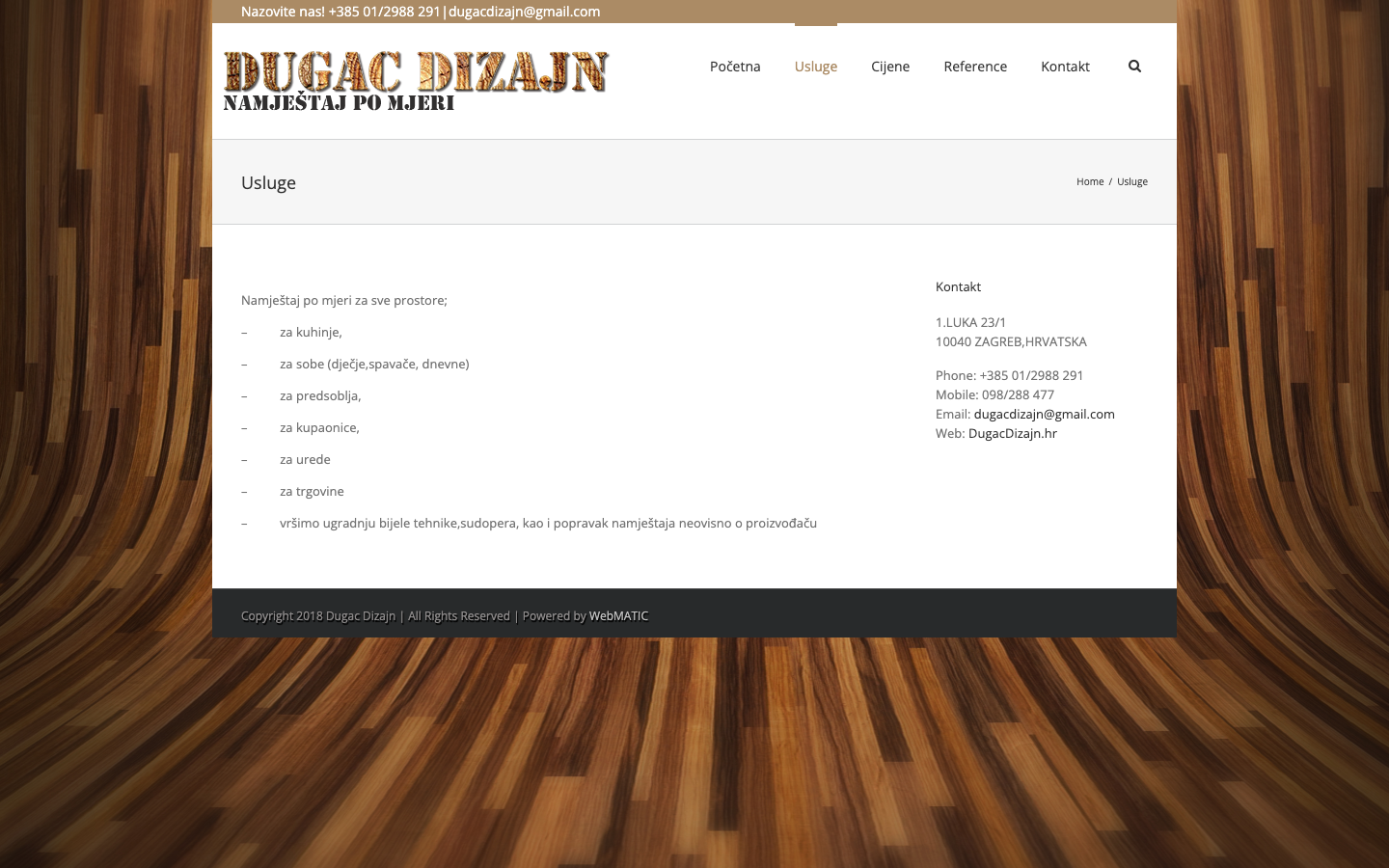Click 'Namještaj po mjeri za sve prostore' text

[x=344, y=300]
